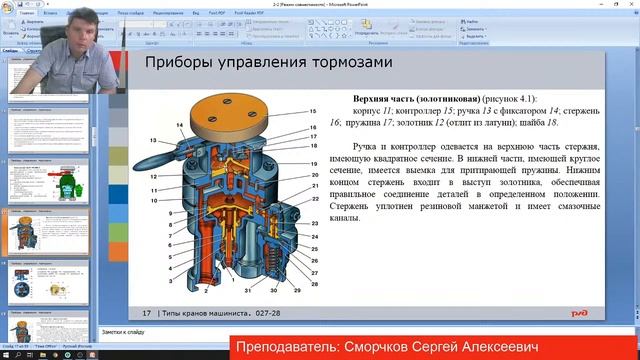The width and height of the screenshot is (640, 360).
Task: Open the Рецензирование ribbon tab
Action: coord(168,13)
